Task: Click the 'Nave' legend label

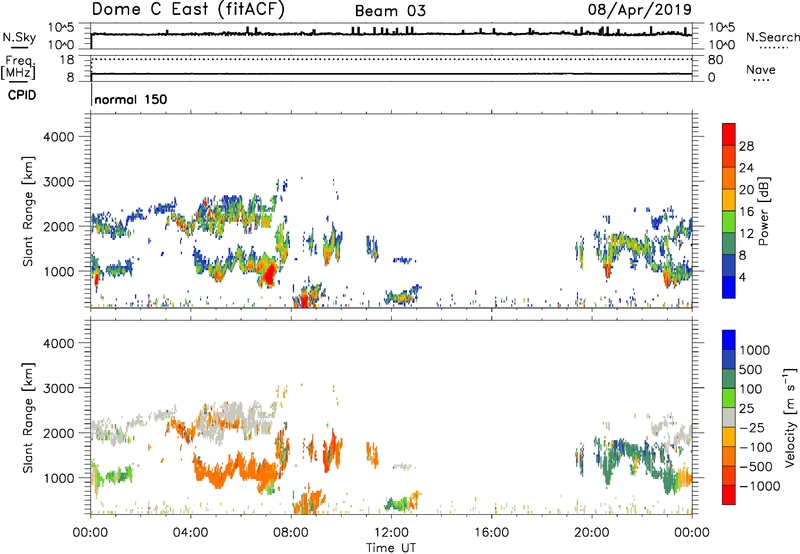Action: coord(761,70)
